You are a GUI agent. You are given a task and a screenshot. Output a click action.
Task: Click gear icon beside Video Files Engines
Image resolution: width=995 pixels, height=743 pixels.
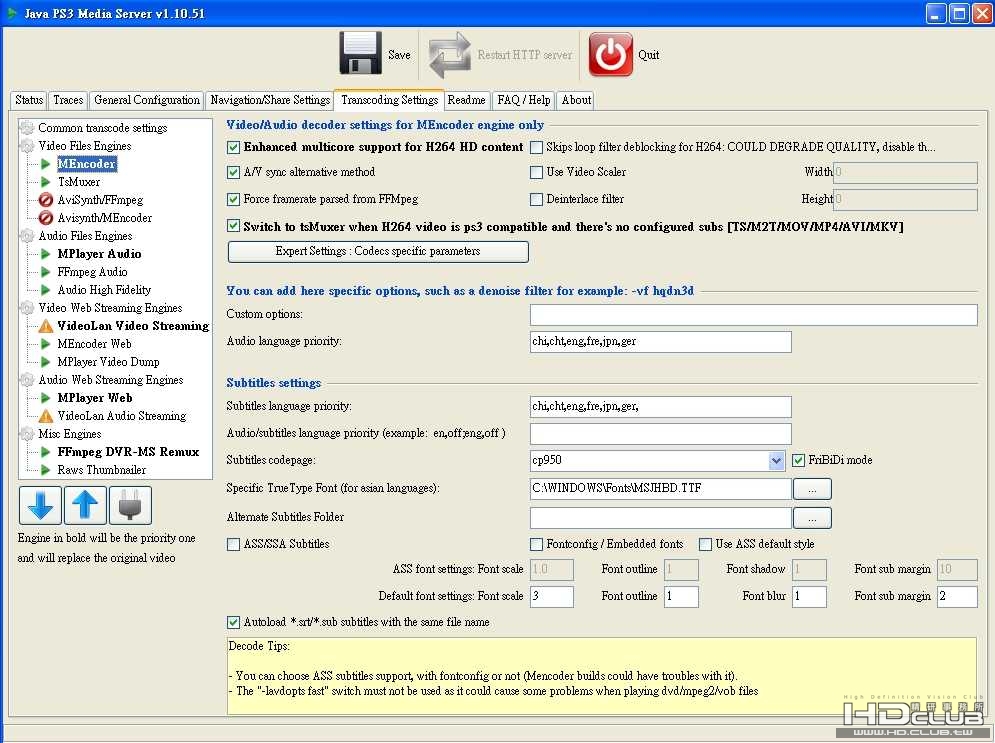pyautogui.click(x=27, y=146)
